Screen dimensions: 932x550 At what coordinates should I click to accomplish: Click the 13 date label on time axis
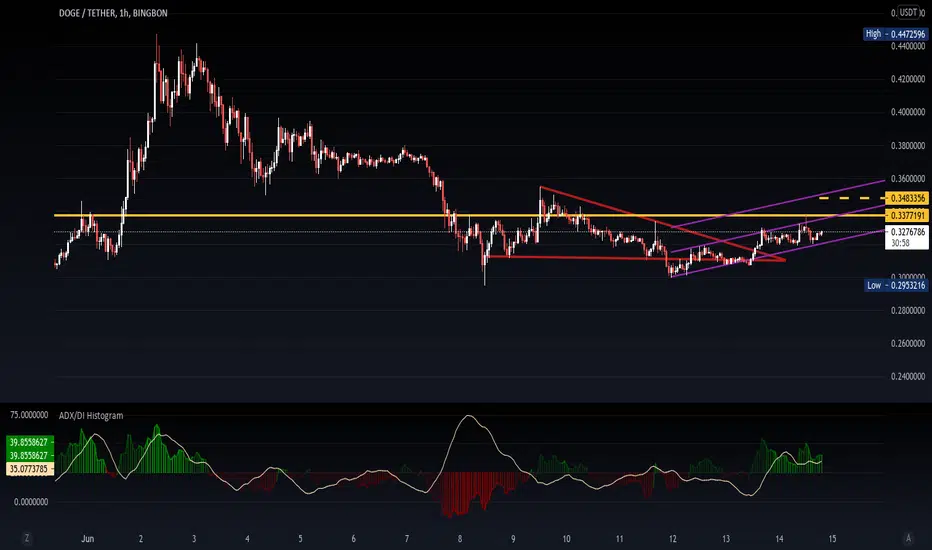(726, 539)
